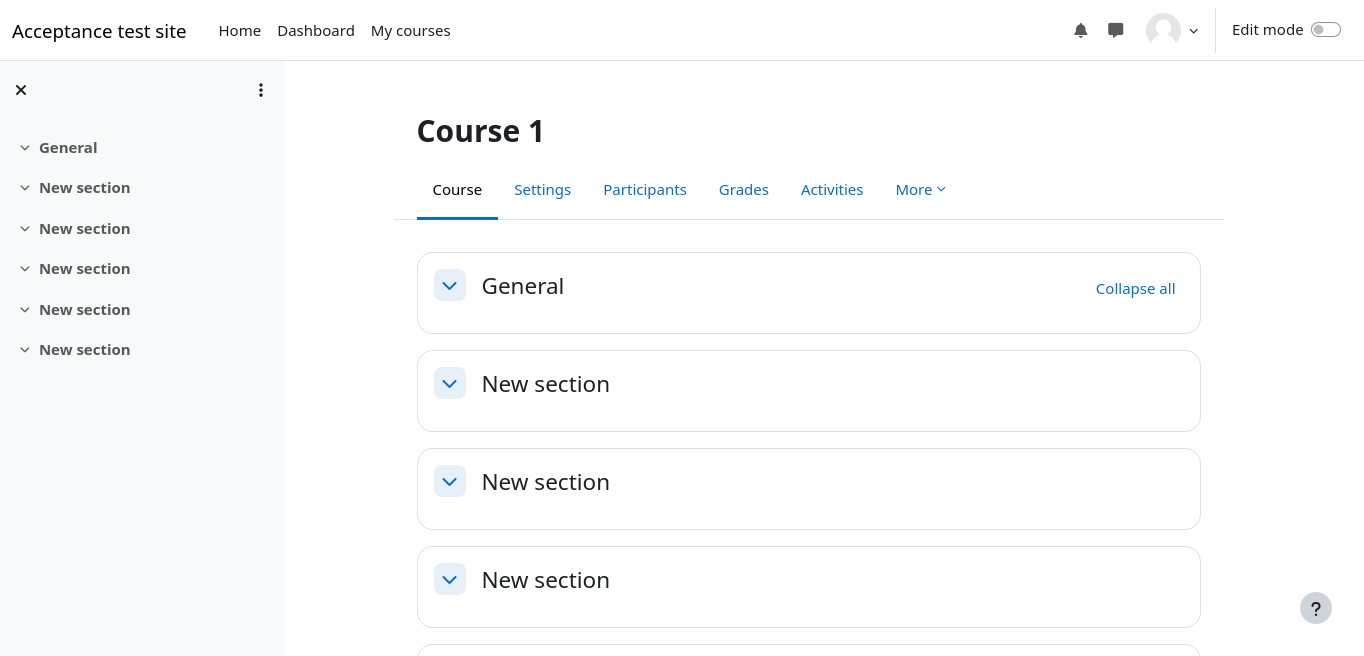Open the user menu dropdown arrow
1364x656 pixels.
(1194, 31)
